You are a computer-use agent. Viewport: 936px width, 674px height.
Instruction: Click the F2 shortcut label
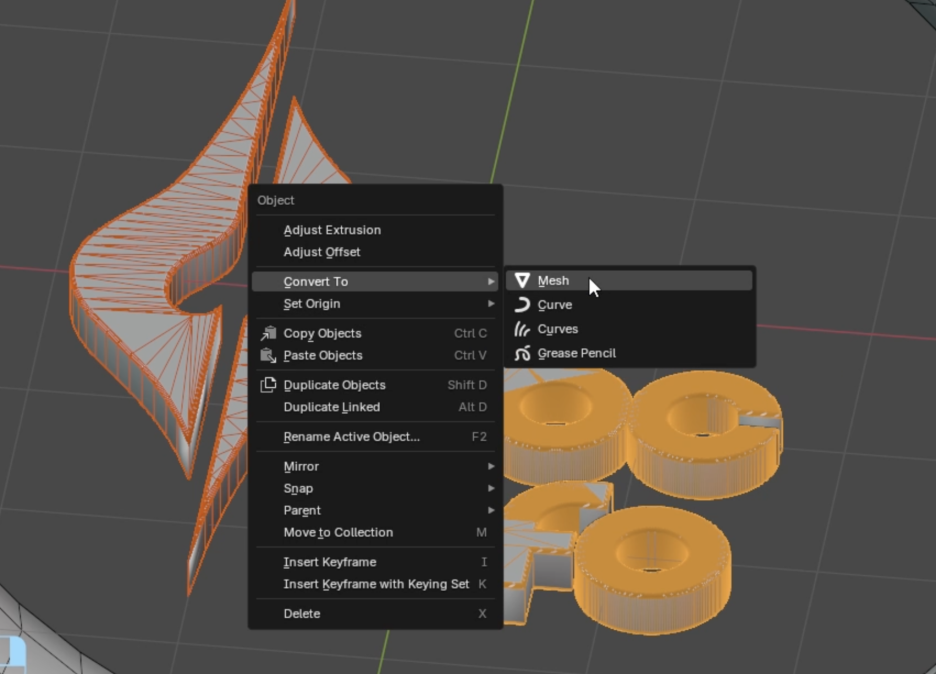[479, 436]
